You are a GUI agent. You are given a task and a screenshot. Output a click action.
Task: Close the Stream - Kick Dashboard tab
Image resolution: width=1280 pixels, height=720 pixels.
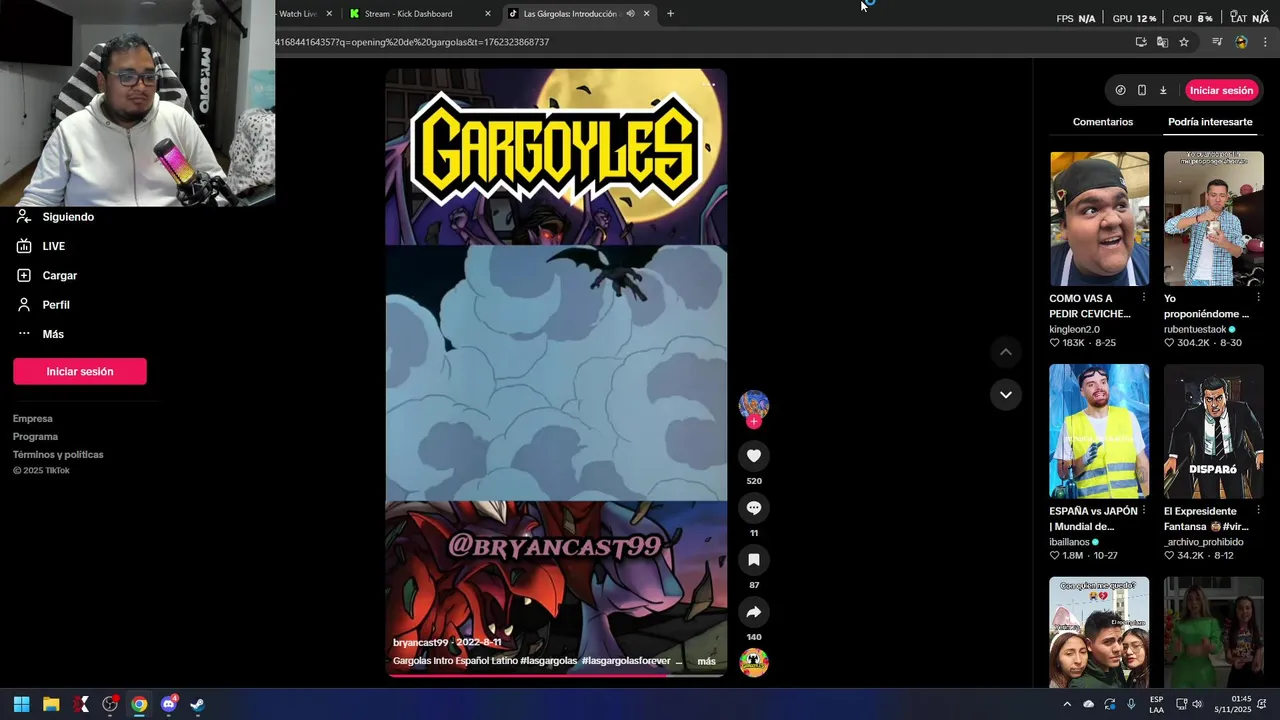pos(488,14)
